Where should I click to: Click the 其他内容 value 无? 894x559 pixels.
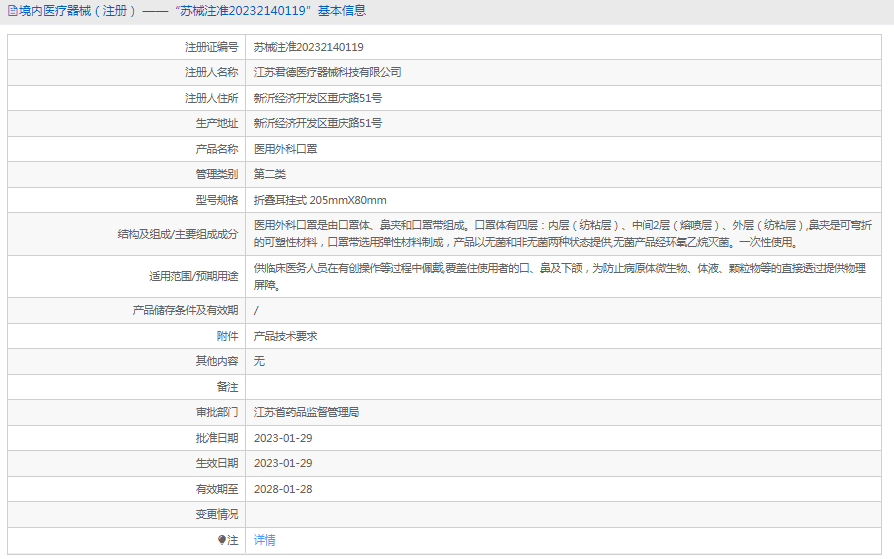click(x=259, y=361)
